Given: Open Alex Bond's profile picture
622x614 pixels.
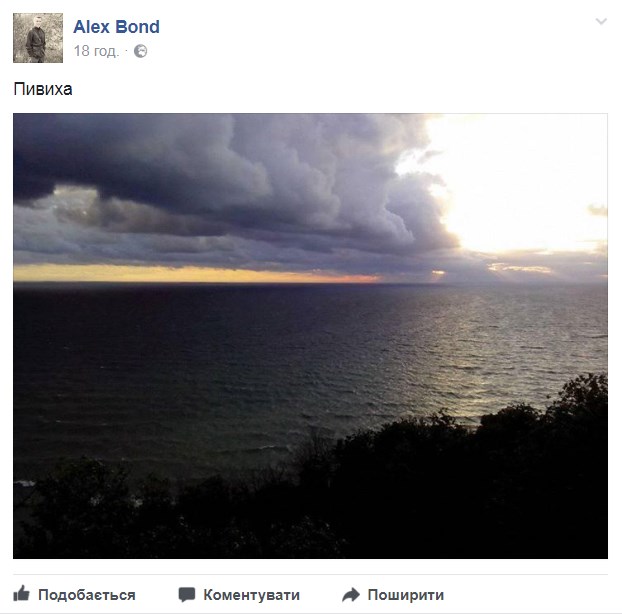Looking at the screenshot, I should (x=38, y=38).
